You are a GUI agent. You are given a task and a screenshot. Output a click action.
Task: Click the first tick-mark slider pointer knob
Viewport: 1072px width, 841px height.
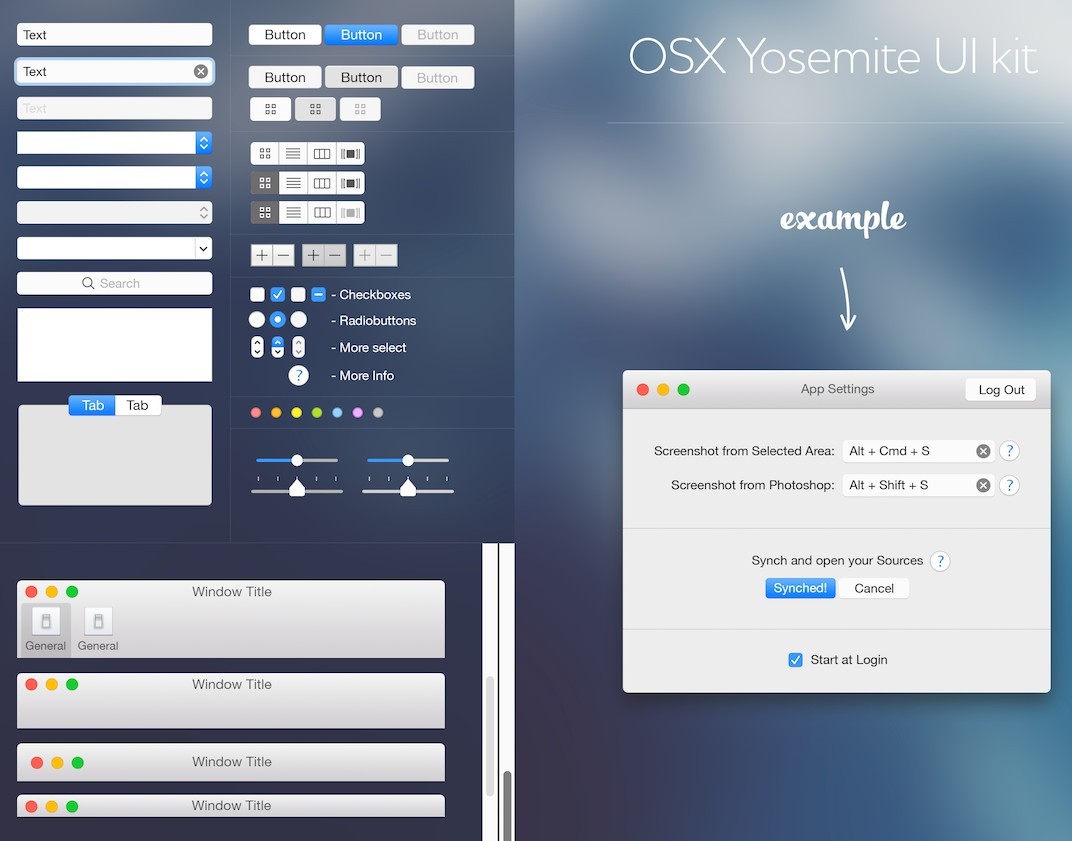[x=297, y=487]
